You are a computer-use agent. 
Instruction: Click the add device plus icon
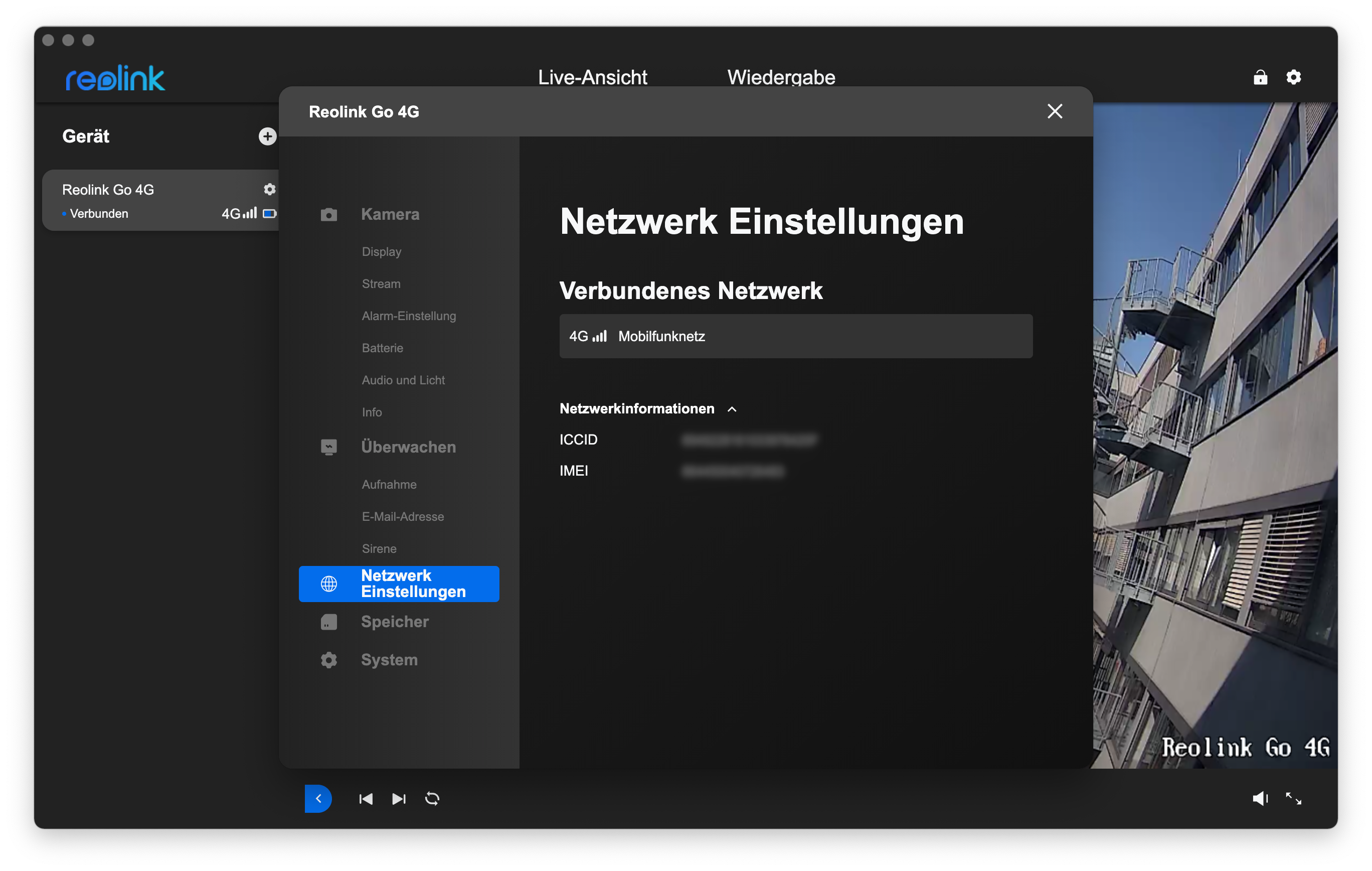pos(267,136)
